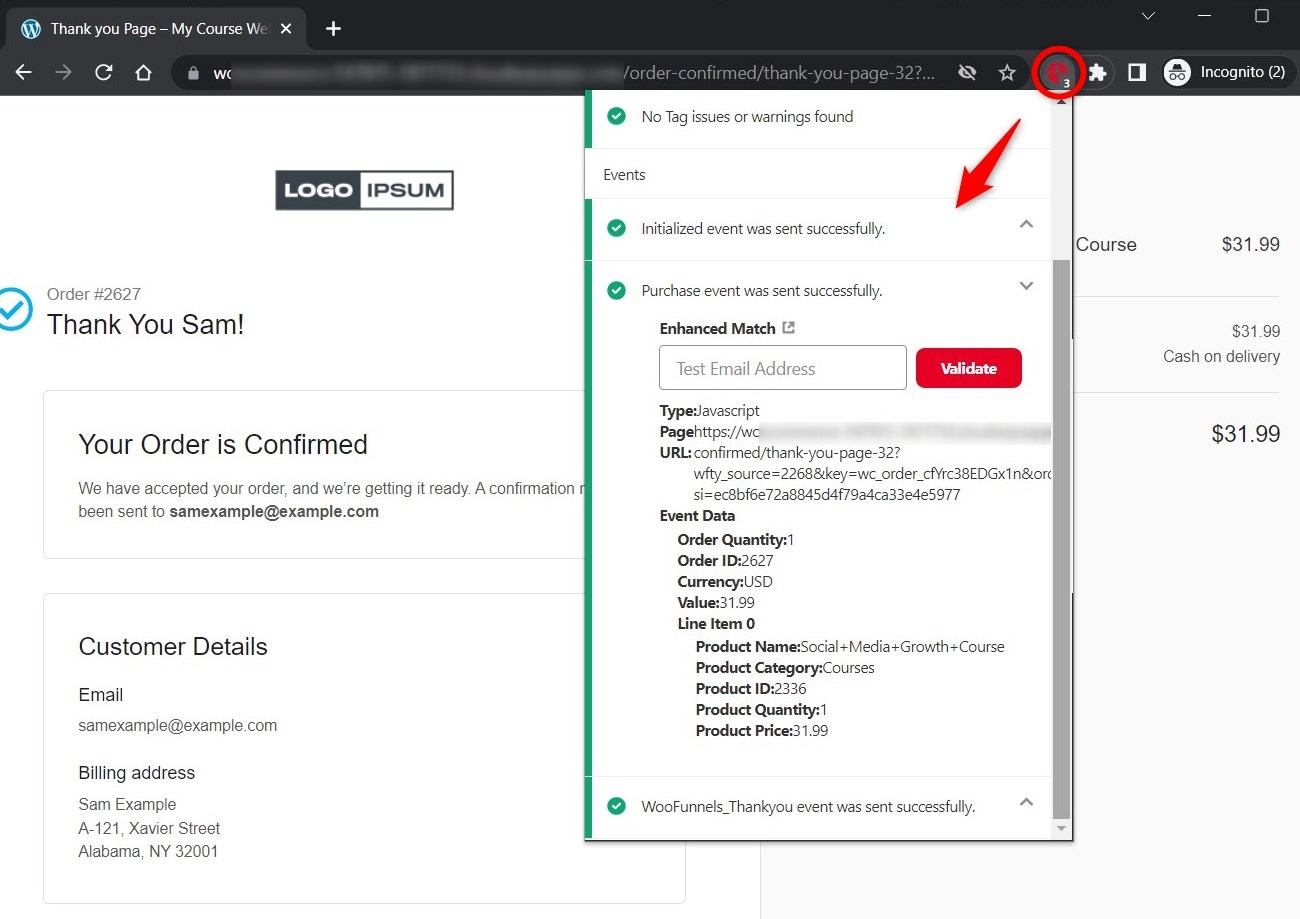This screenshot has width=1300, height=919.
Task: Click the Test Email Address input field
Action: pyautogui.click(x=782, y=367)
